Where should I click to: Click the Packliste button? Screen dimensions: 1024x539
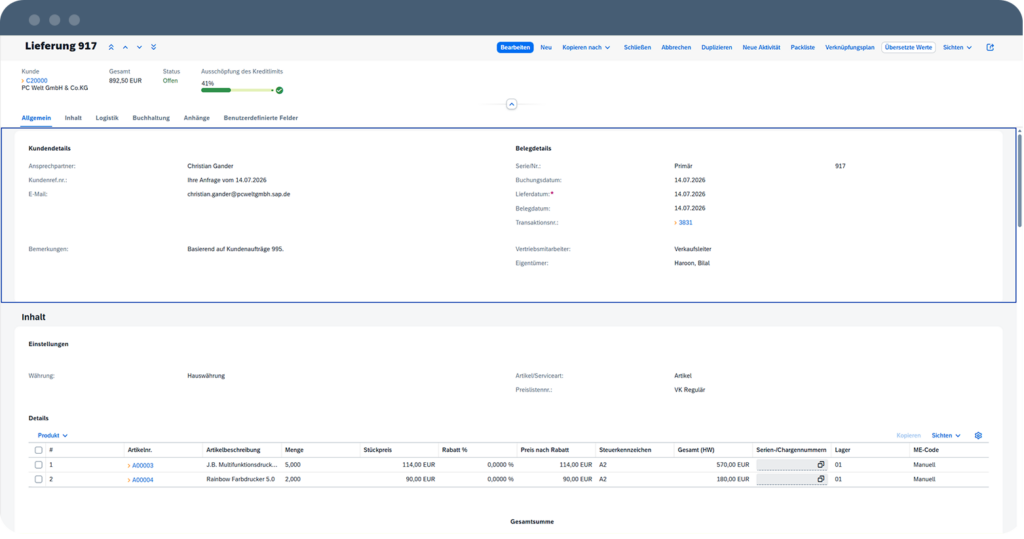pyautogui.click(x=803, y=47)
